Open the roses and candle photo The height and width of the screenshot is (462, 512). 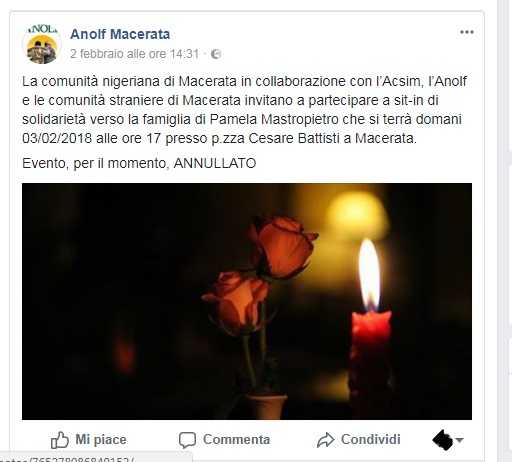point(247,301)
